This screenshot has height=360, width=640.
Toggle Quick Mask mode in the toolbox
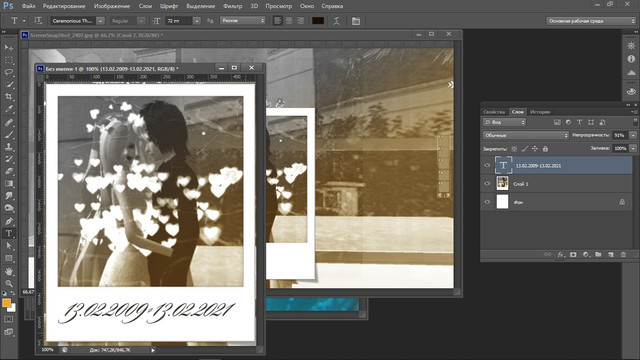pos(9,319)
